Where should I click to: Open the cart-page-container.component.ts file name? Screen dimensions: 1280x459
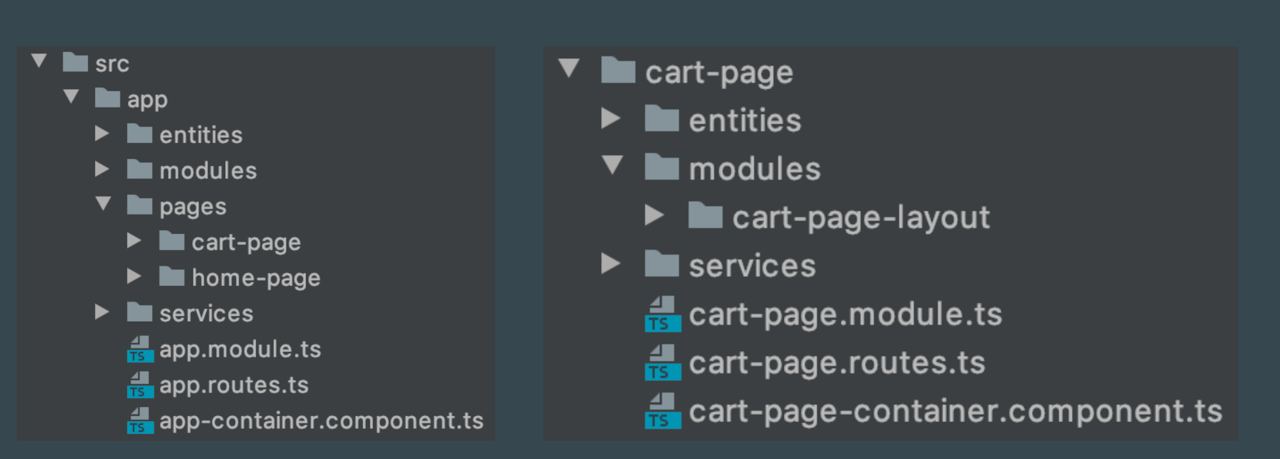pos(955,411)
